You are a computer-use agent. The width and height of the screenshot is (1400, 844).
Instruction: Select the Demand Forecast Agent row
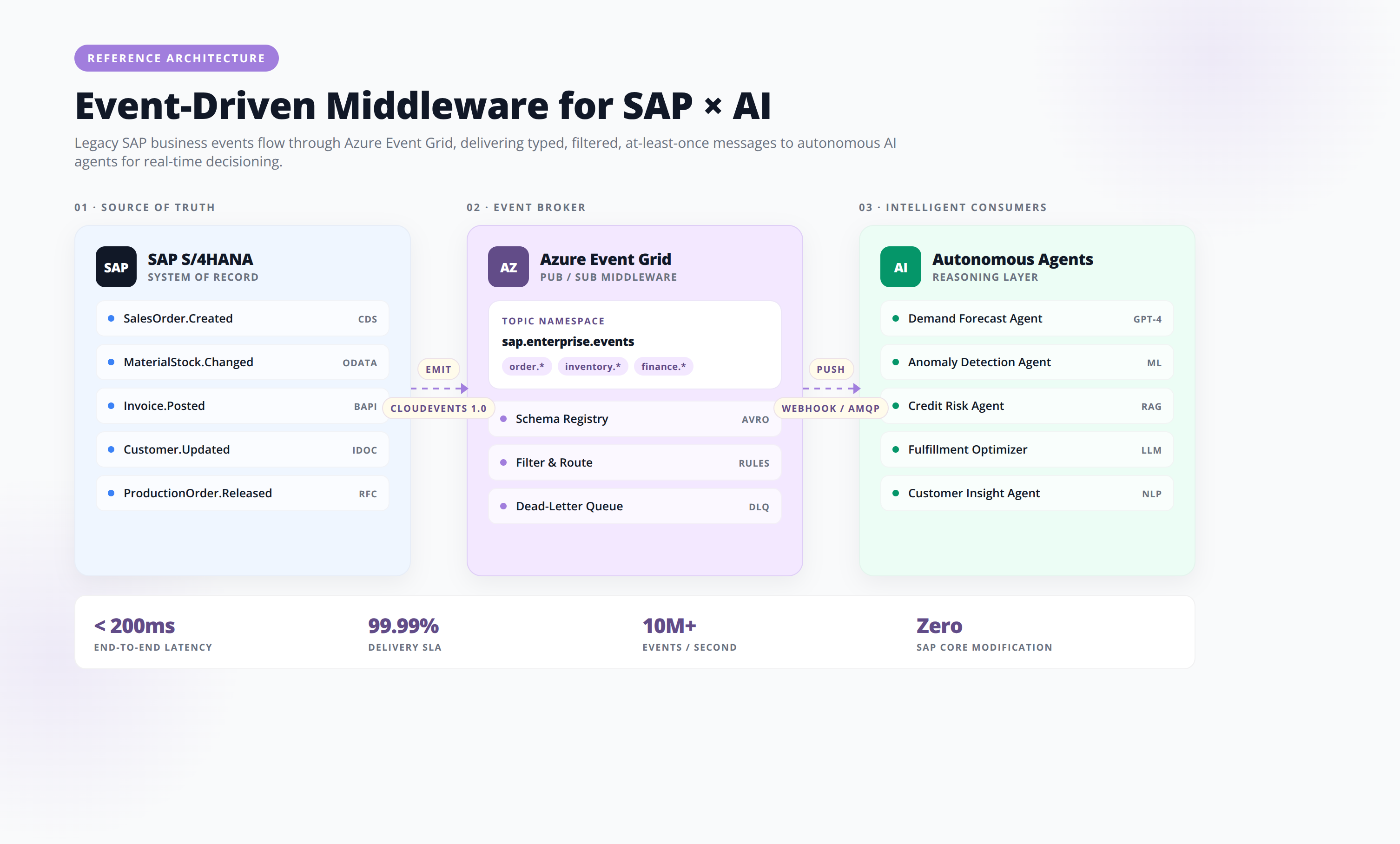point(1027,319)
